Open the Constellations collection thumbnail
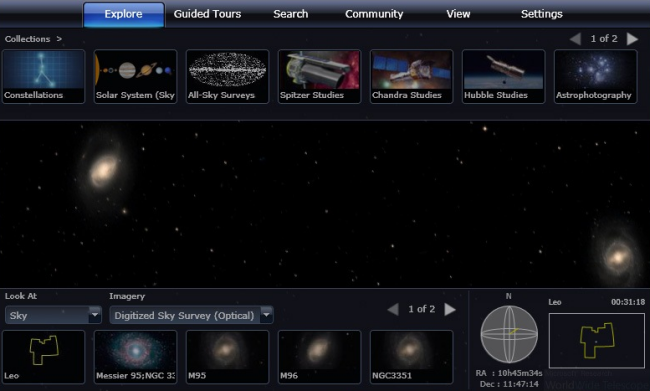Screen dimensions: 650x391 pos(44,76)
